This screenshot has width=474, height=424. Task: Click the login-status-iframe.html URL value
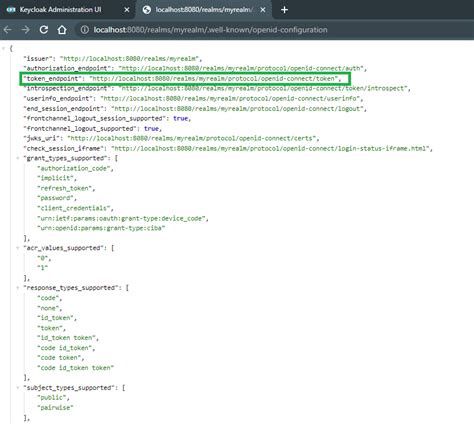(270, 148)
